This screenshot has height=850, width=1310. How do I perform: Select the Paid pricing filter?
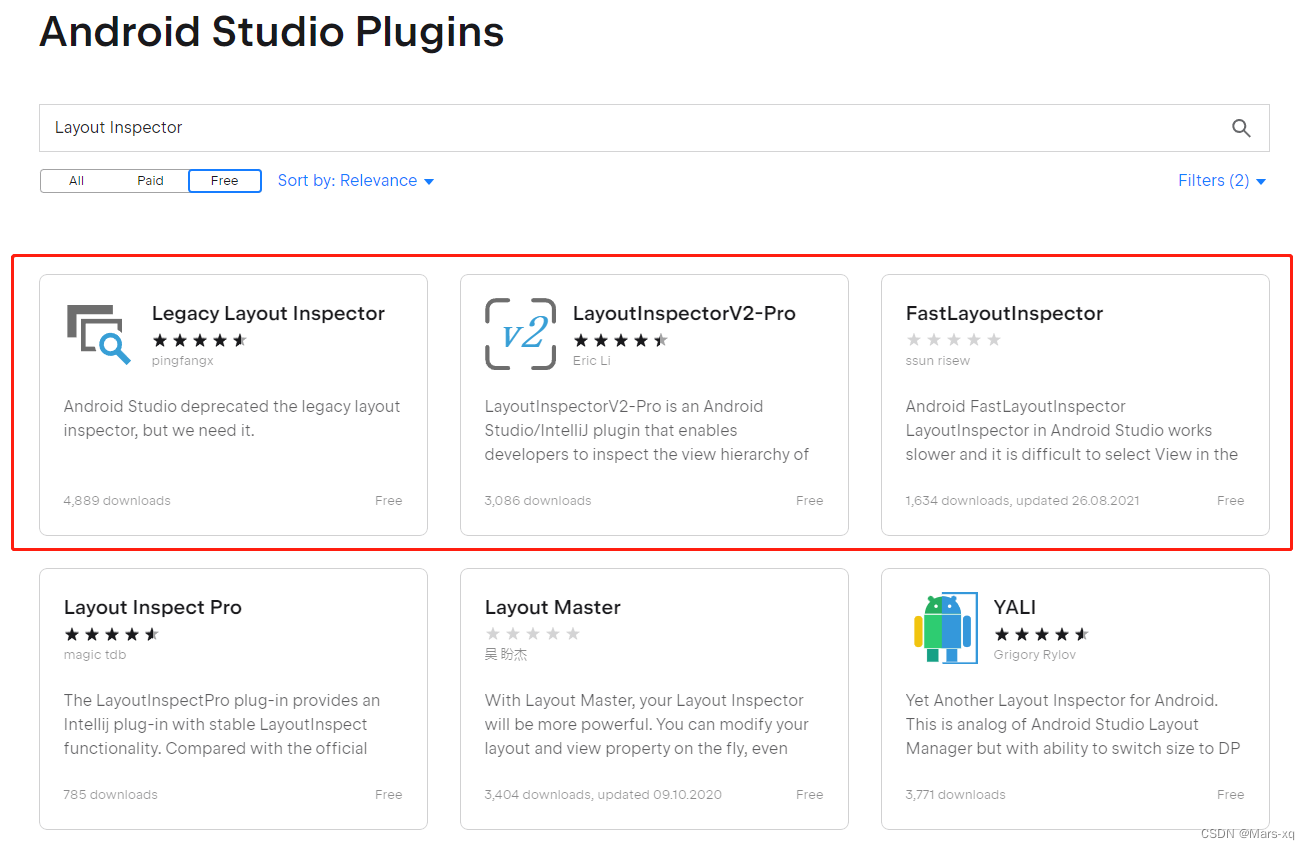click(150, 181)
